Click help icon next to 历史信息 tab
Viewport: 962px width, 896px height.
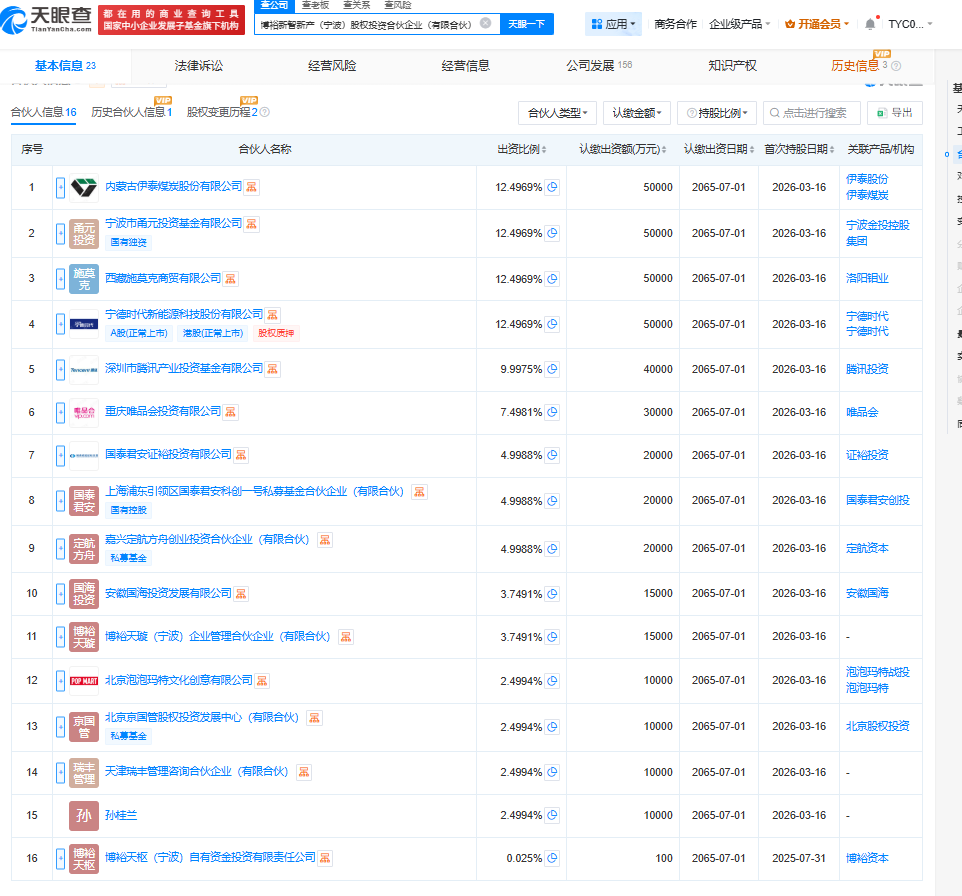click(x=896, y=66)
